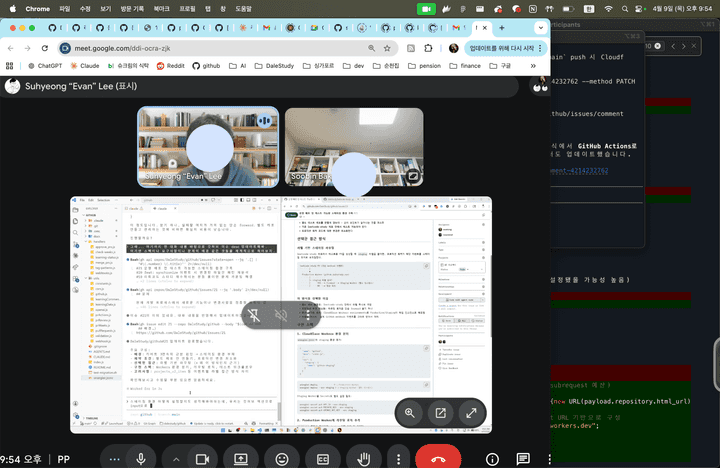Go to next search match in background window
This screenshot has height=468, width=720.
pyautogui.click(x=683, y=46)
